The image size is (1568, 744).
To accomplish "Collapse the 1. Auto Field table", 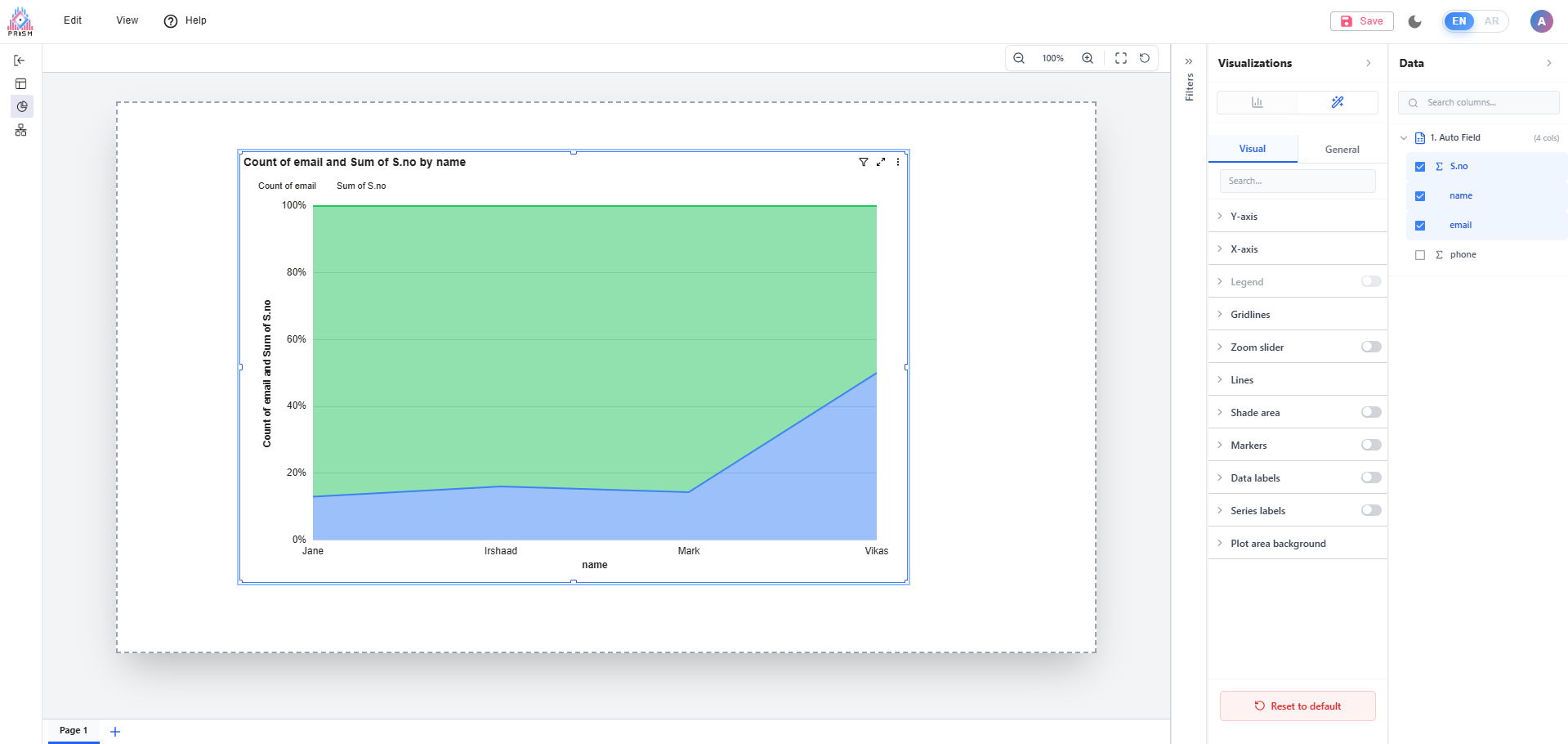I will coord(1404,138).
